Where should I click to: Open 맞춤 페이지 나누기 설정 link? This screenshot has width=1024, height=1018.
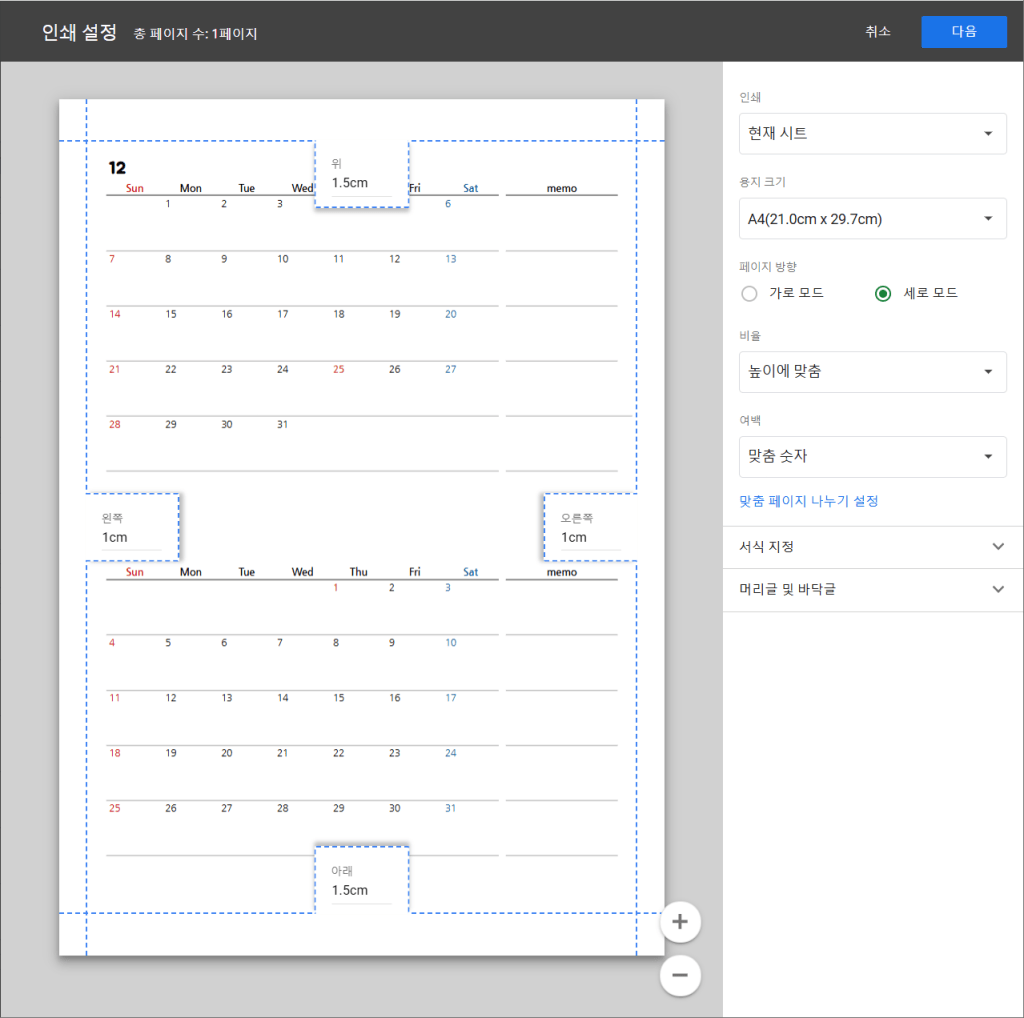pos(808,501)
